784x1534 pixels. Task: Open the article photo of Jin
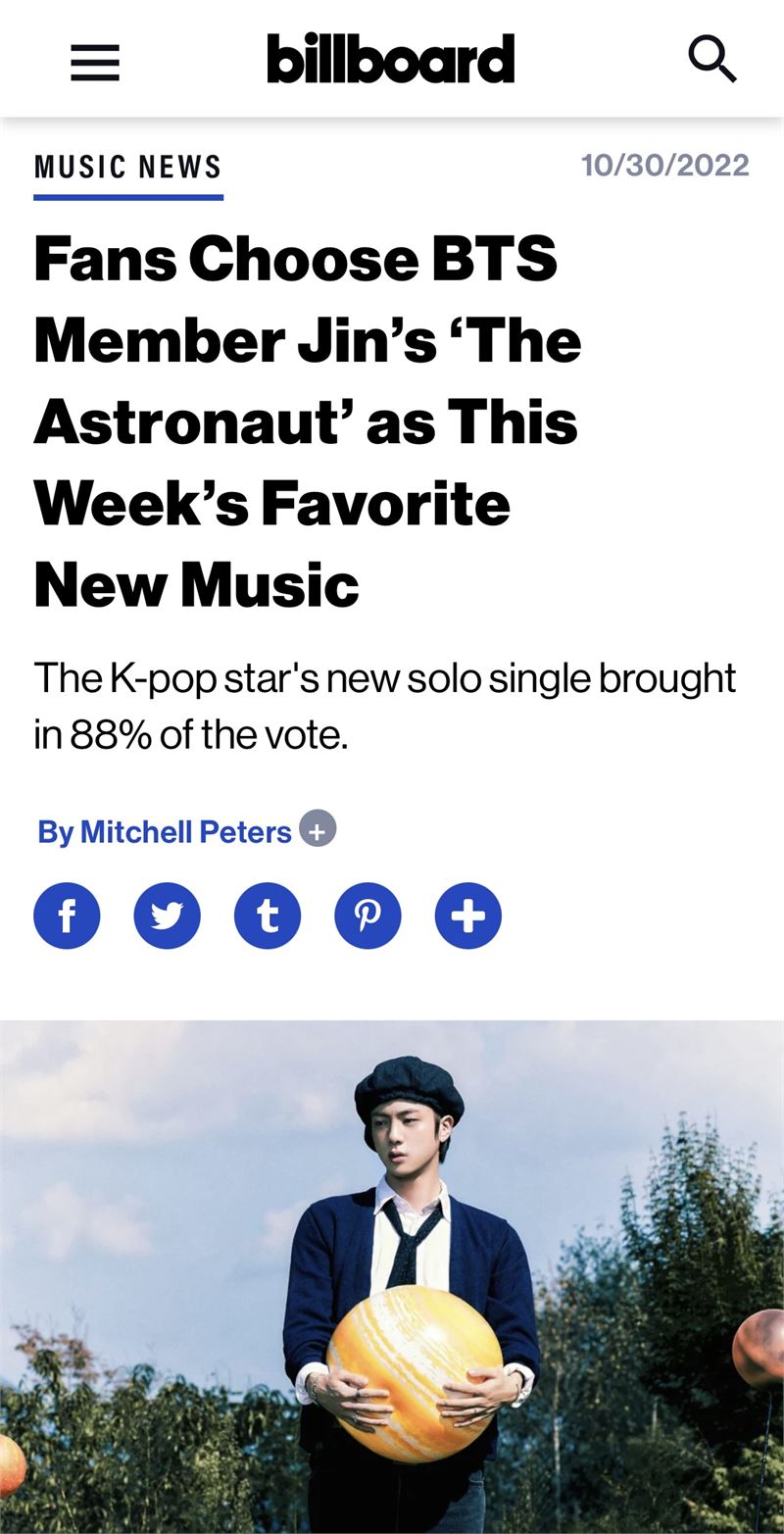pyautogui.click(x=392, y=1277)
